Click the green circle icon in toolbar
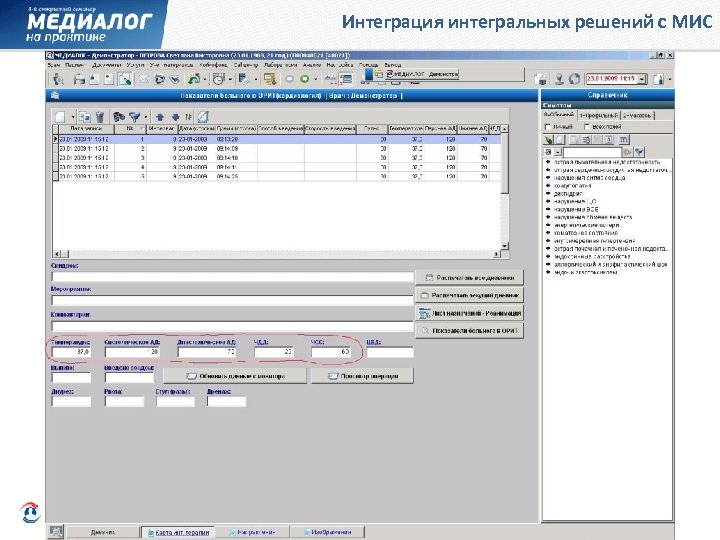This screenshot has height=540, width=720. 304,79
